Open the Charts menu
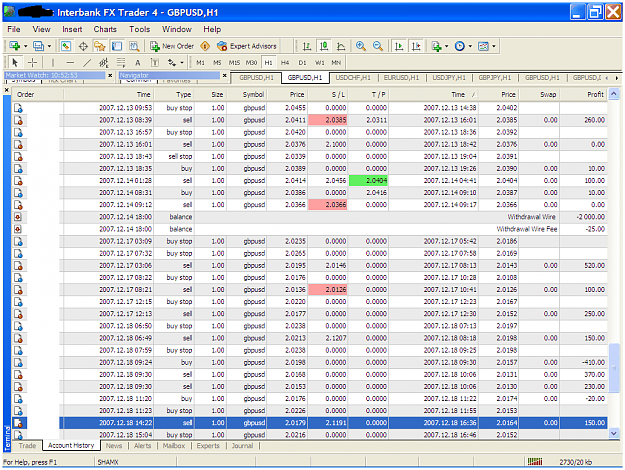This screenshot has height=470, width=625. tap(105, 29)
